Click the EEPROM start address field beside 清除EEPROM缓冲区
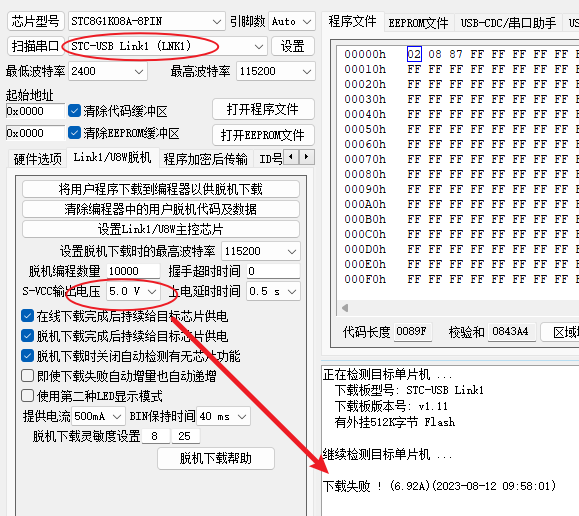 35,133
